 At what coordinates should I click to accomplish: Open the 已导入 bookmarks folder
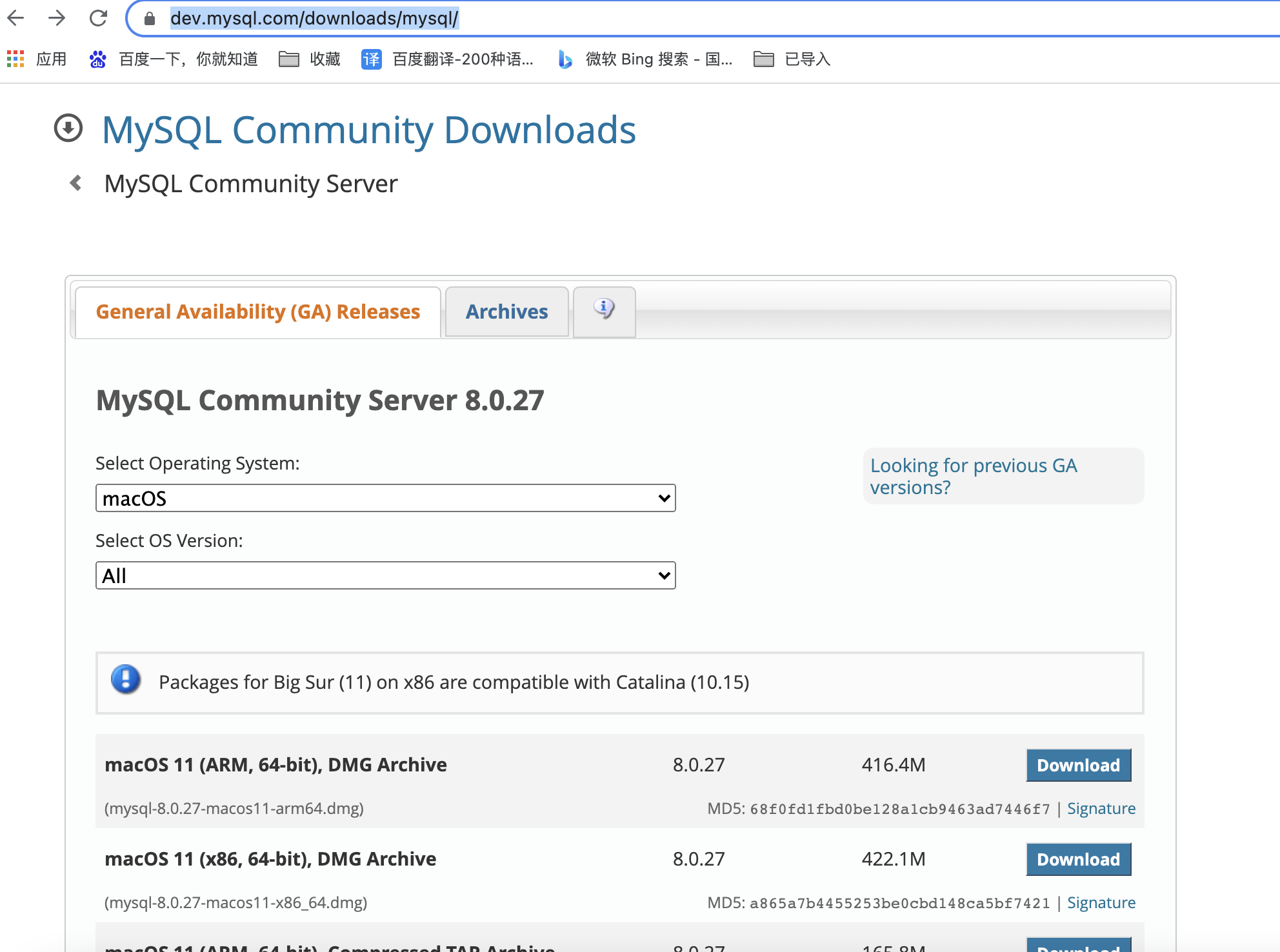[792, 59]
